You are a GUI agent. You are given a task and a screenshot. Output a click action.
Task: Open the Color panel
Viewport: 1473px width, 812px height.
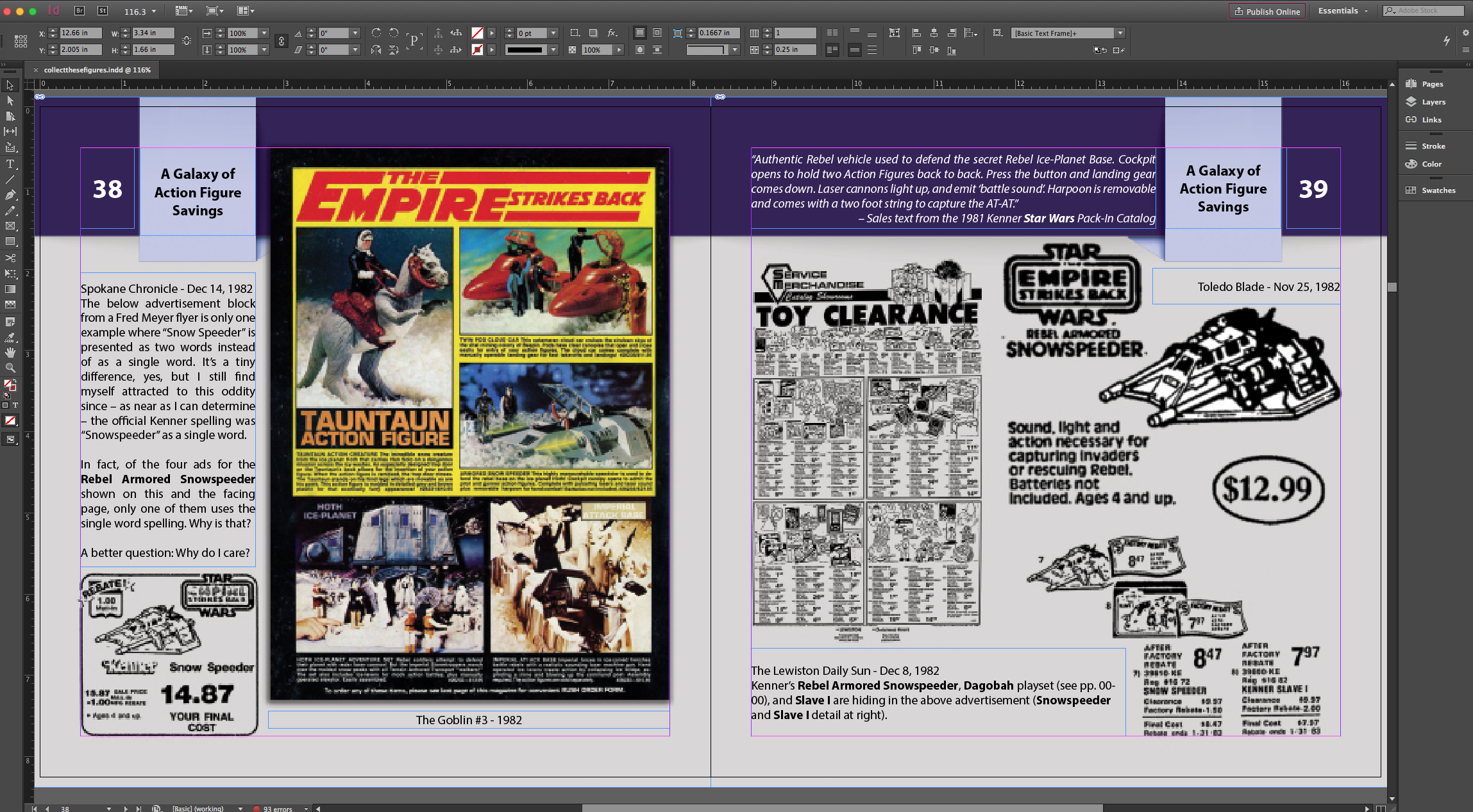1424,164
